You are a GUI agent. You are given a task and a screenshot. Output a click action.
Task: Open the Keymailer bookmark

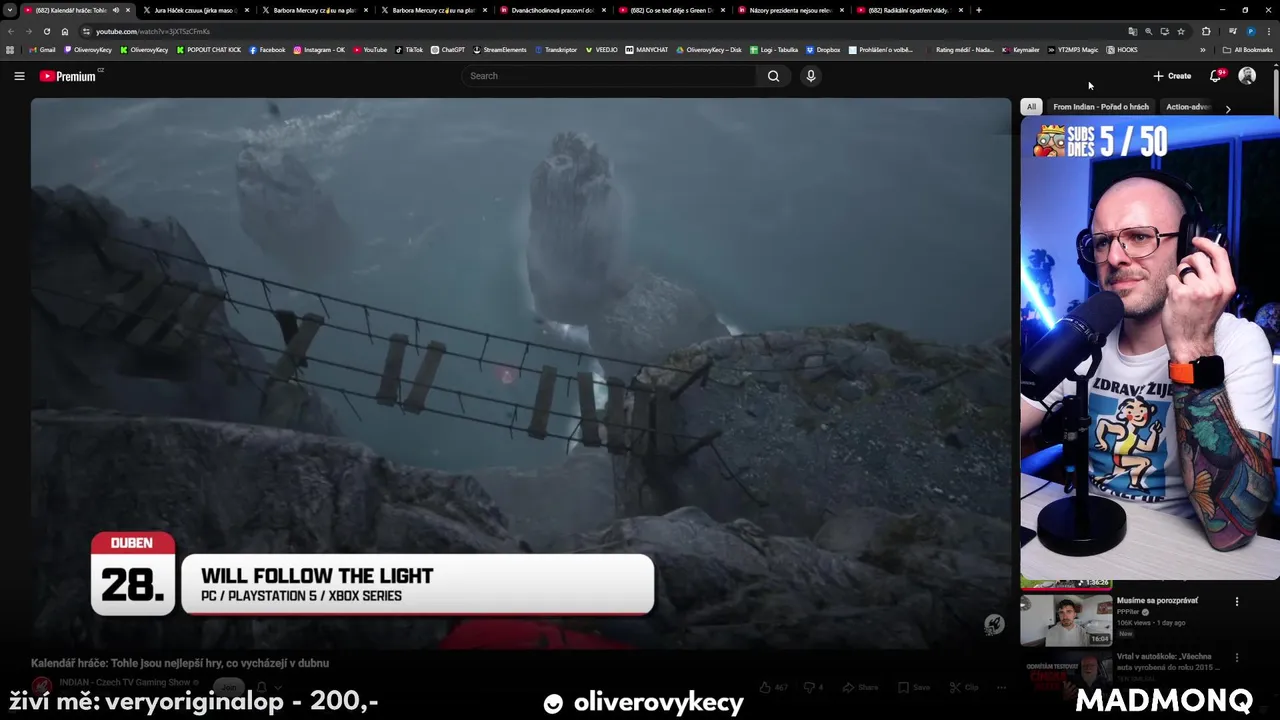[1021, 49]
